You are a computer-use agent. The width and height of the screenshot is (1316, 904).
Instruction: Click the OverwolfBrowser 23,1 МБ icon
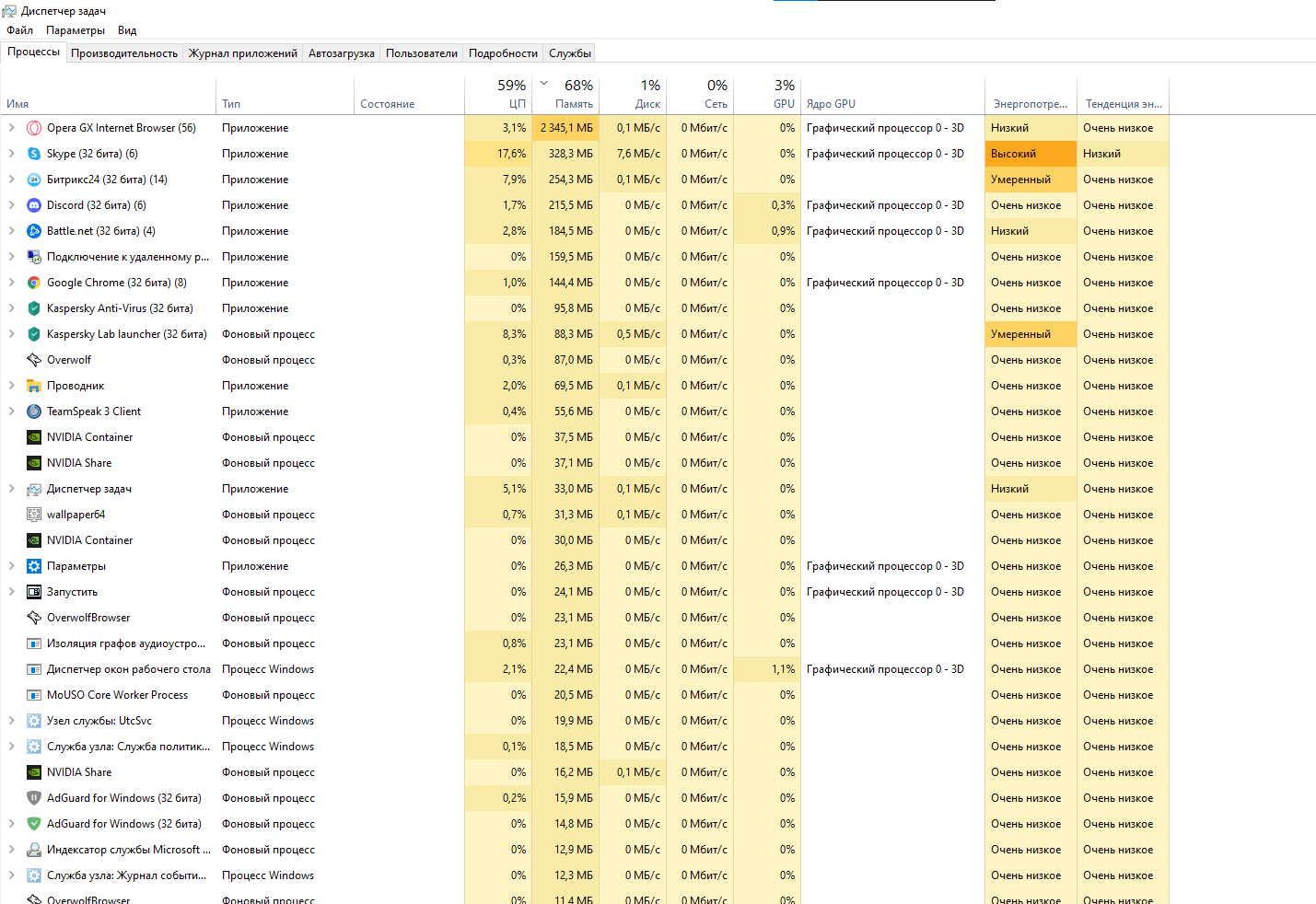point(34,618)
